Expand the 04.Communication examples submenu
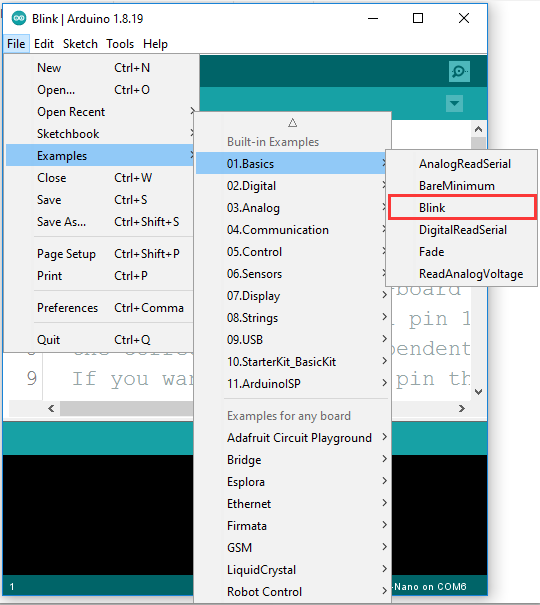Viewport: 540px width, 605px height. 292,230
